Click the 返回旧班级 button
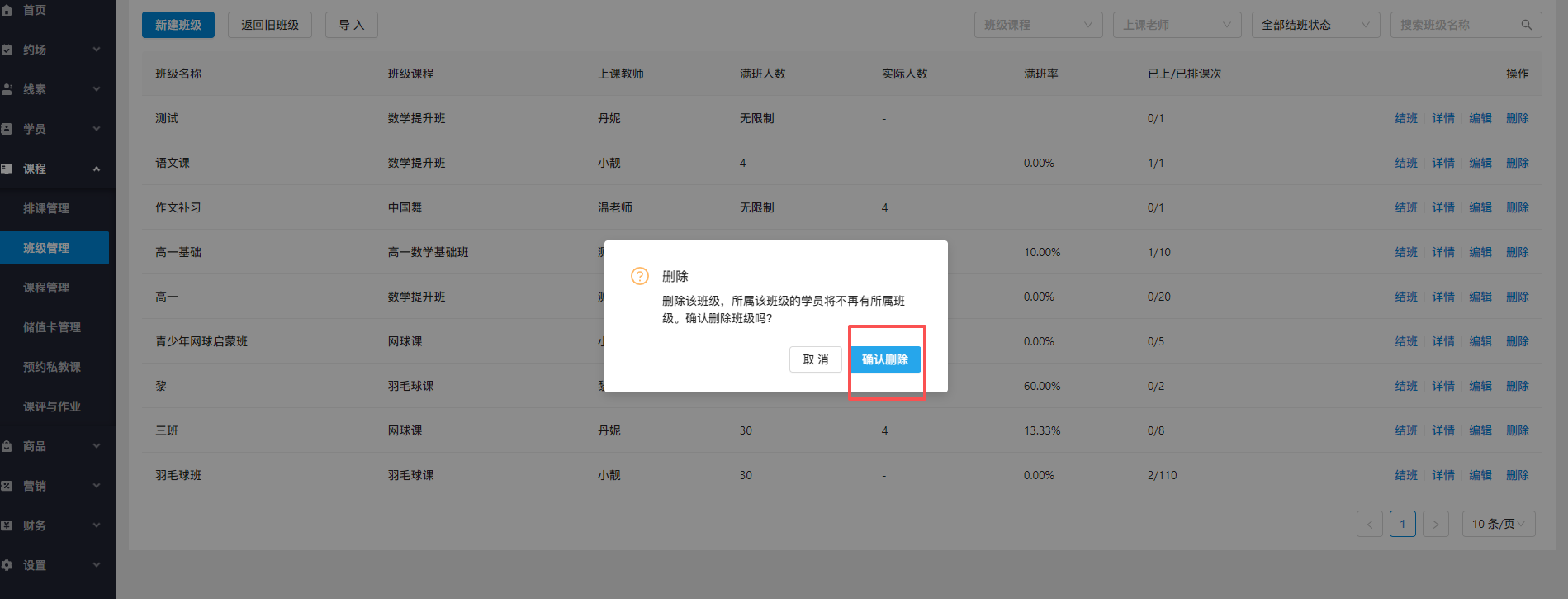Viewport: 1568px width, 599px height. (x=270, y=25)
